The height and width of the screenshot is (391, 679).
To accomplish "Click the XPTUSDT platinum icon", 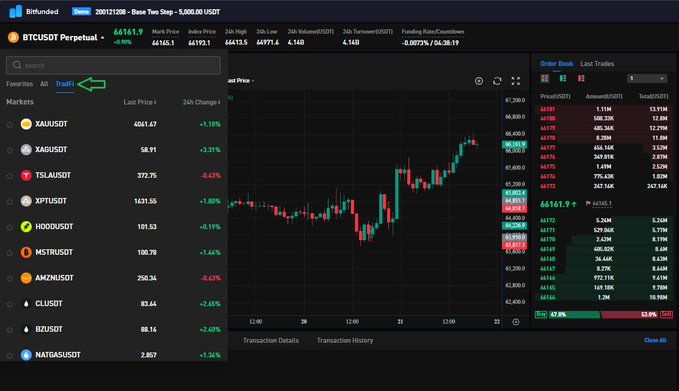I will click(x=26, y=201).
